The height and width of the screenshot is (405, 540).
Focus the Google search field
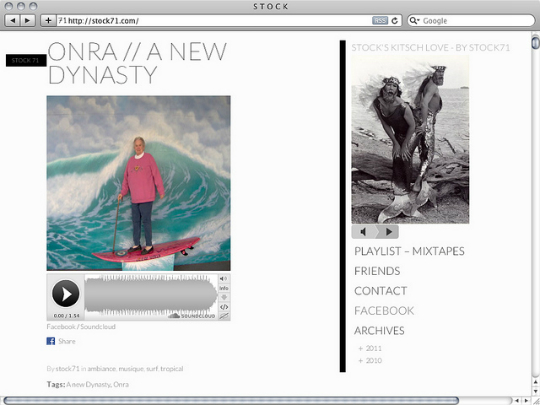[x=471, y=21]
